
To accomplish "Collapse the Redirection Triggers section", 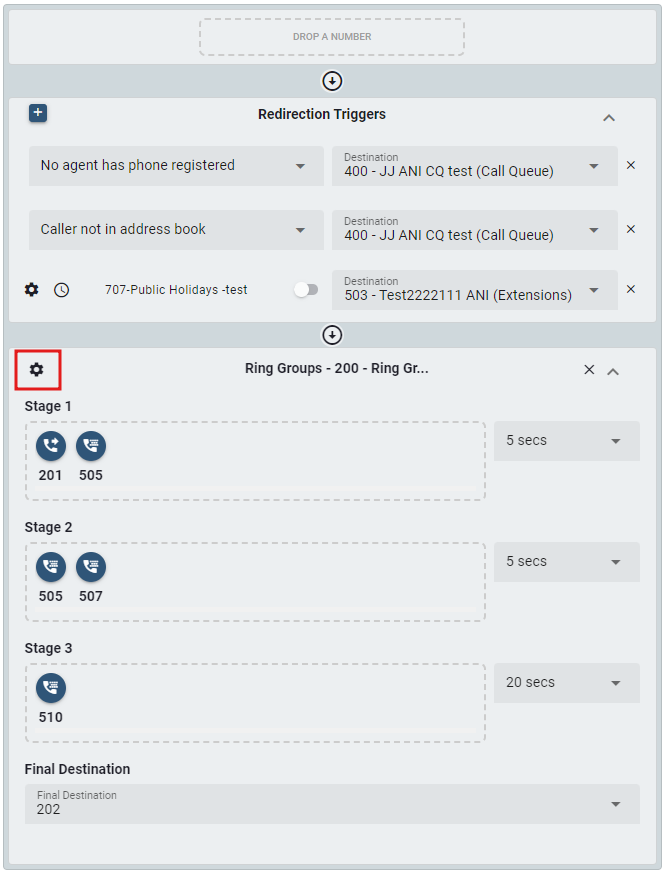I will (609, 117).
